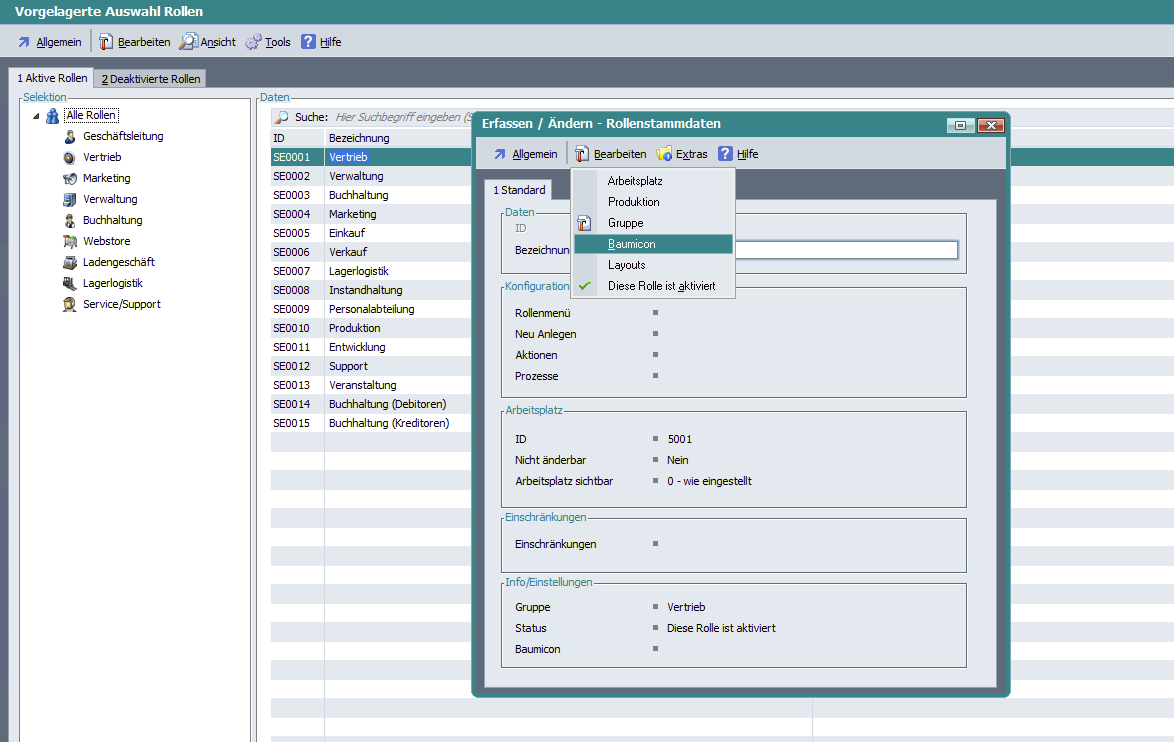1174x742 pixels.
Task: Click the Ladengeschäft tree icon
Action: (69, 263)
